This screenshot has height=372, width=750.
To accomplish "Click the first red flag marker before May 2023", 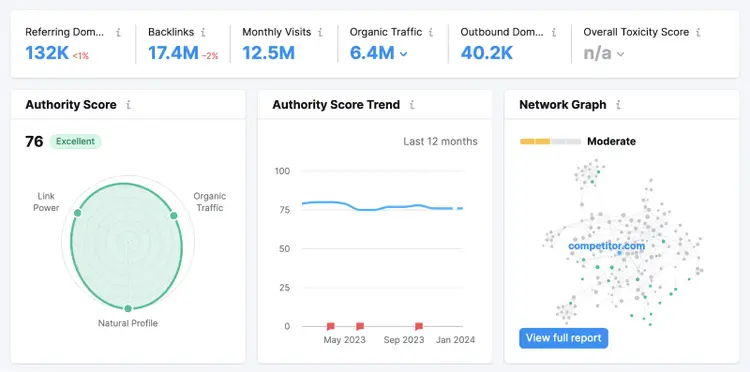I will pyautogui.click(x=331, y=326).
